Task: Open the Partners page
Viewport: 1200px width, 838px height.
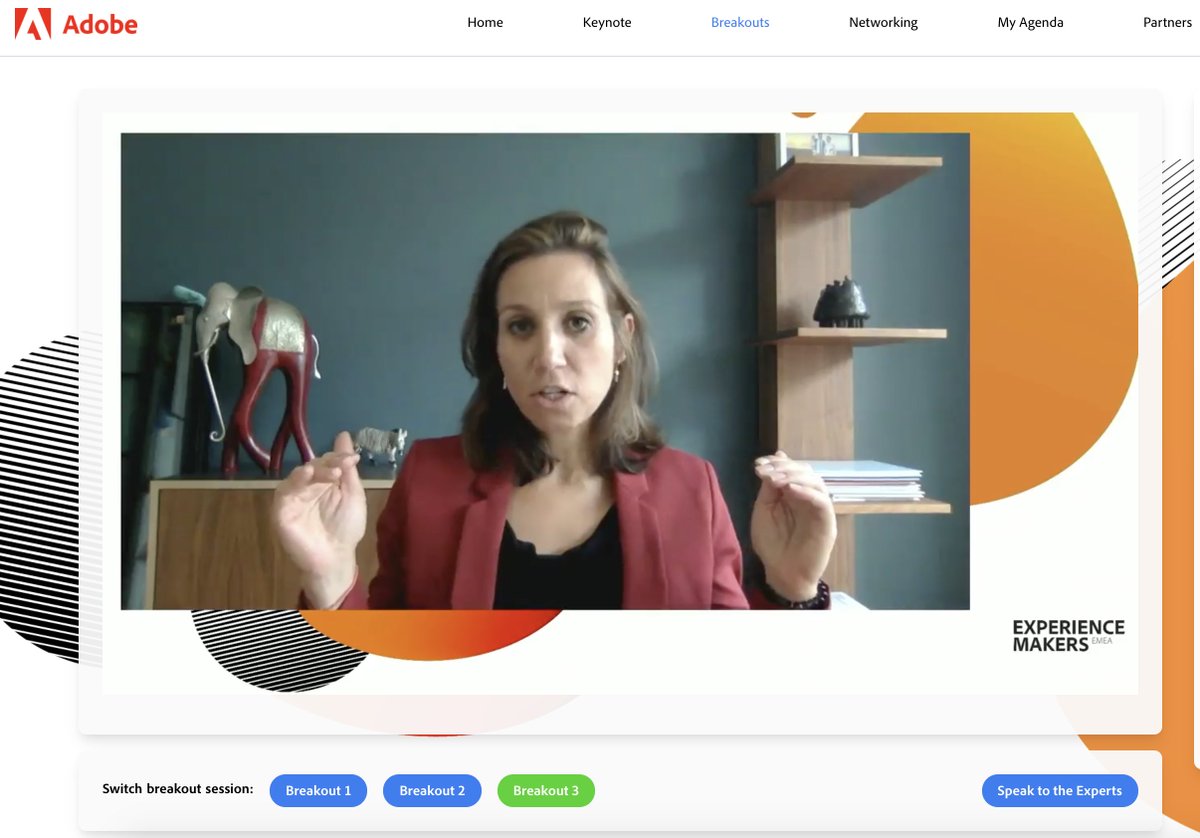Action: tap(1167, 22)
